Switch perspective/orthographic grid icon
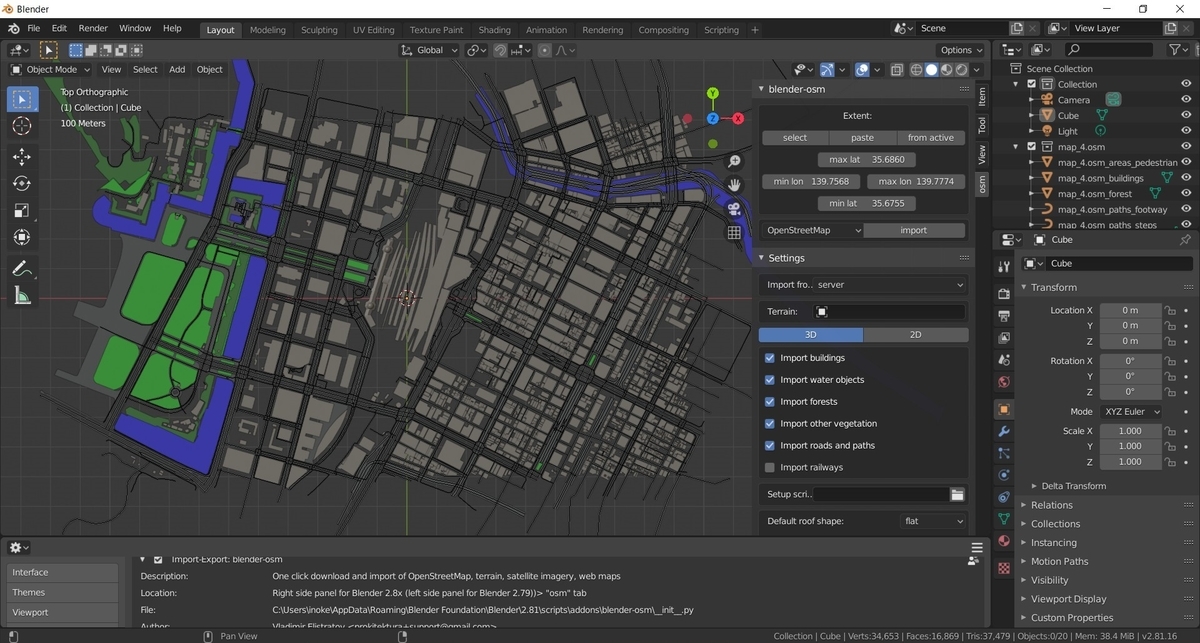1200x643 pixels. pyautogui.click(x=734, y=233)
